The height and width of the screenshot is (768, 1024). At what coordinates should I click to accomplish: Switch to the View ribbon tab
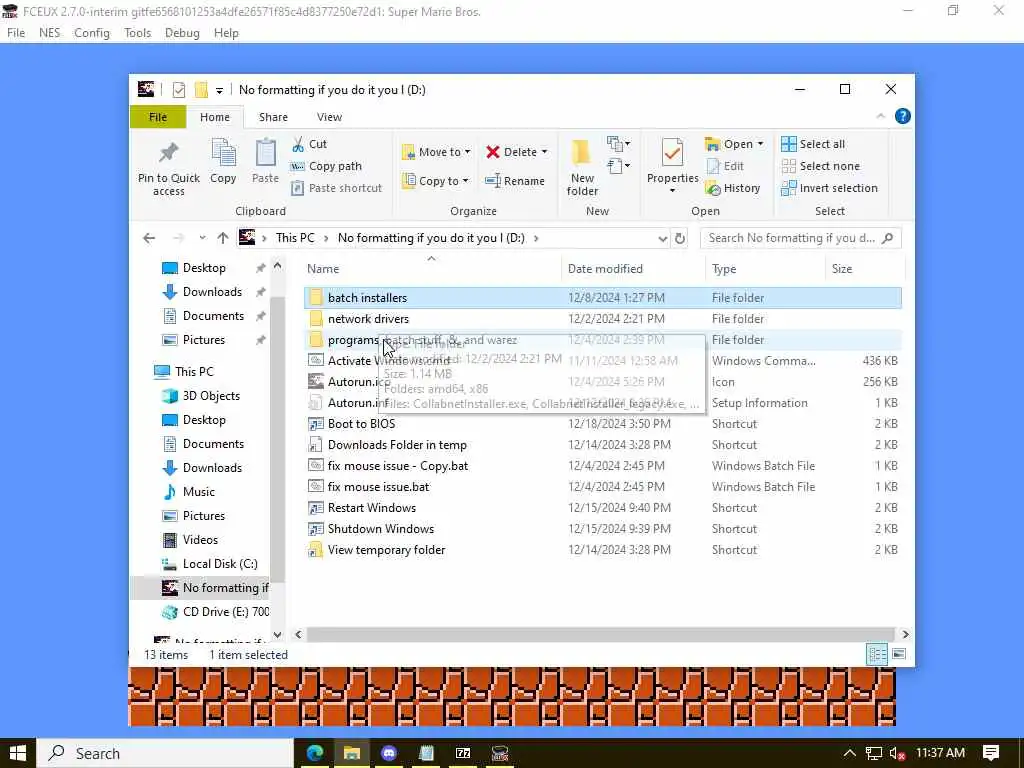point(329,117)
